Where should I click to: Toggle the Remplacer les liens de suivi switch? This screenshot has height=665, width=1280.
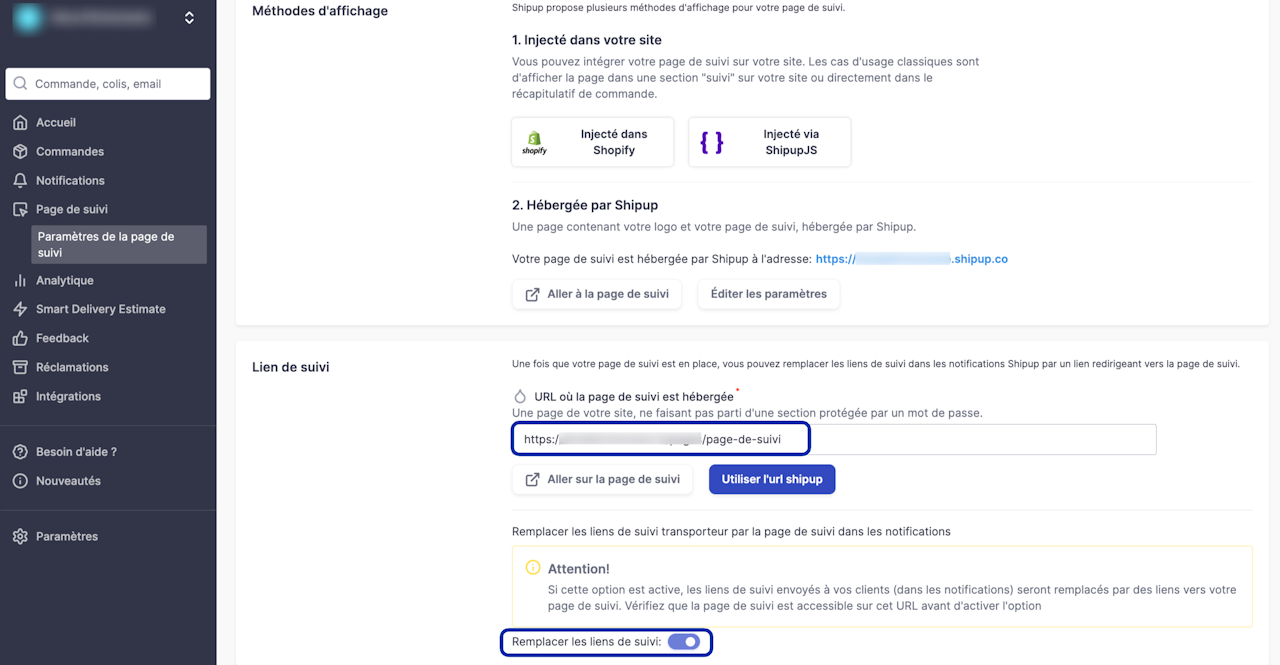click(684, 642)
